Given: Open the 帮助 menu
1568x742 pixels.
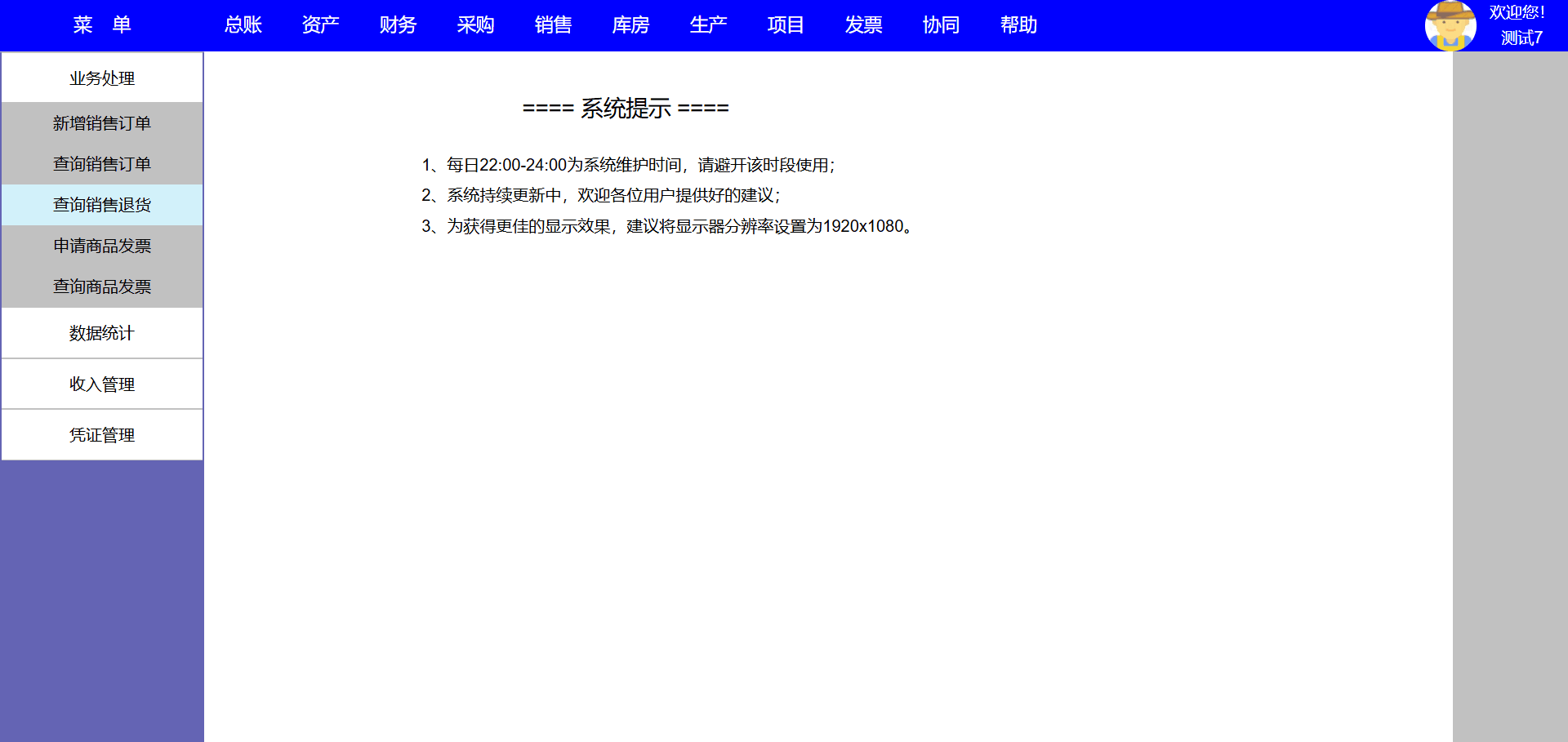Looking at the screenshot, I should click(x=1018, y=25).
